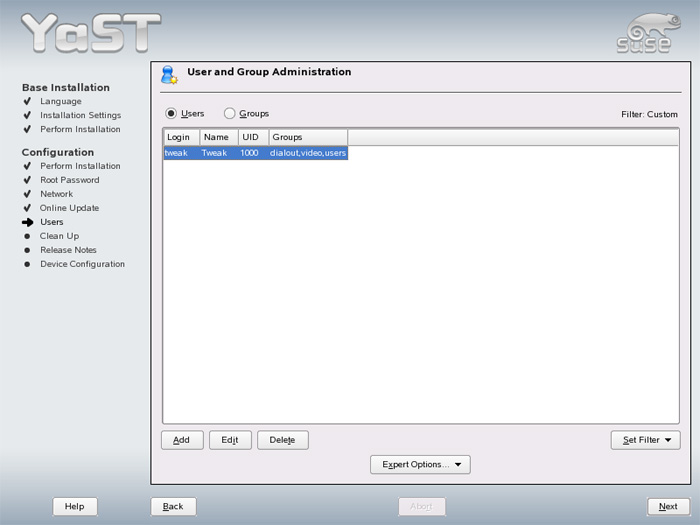Click the bullet beside Device Configuration

(x=27, y=264)
